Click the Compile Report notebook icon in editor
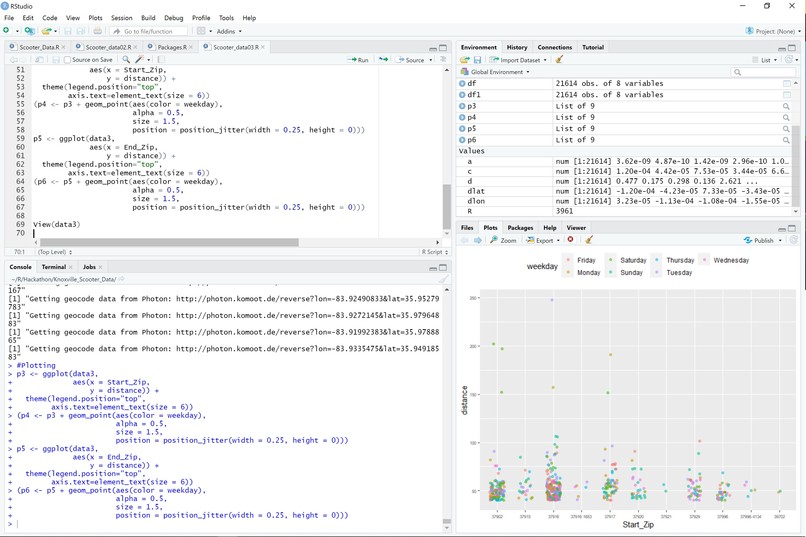 click(x=161, y=60)
